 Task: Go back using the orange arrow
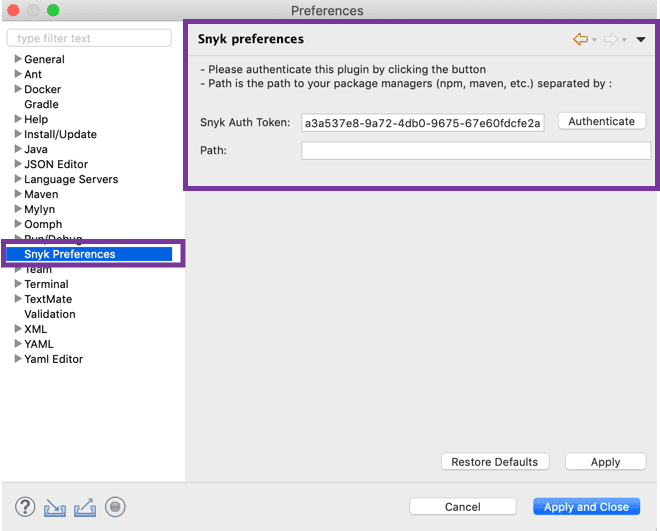pyautogui.click(x=580, y=39)
